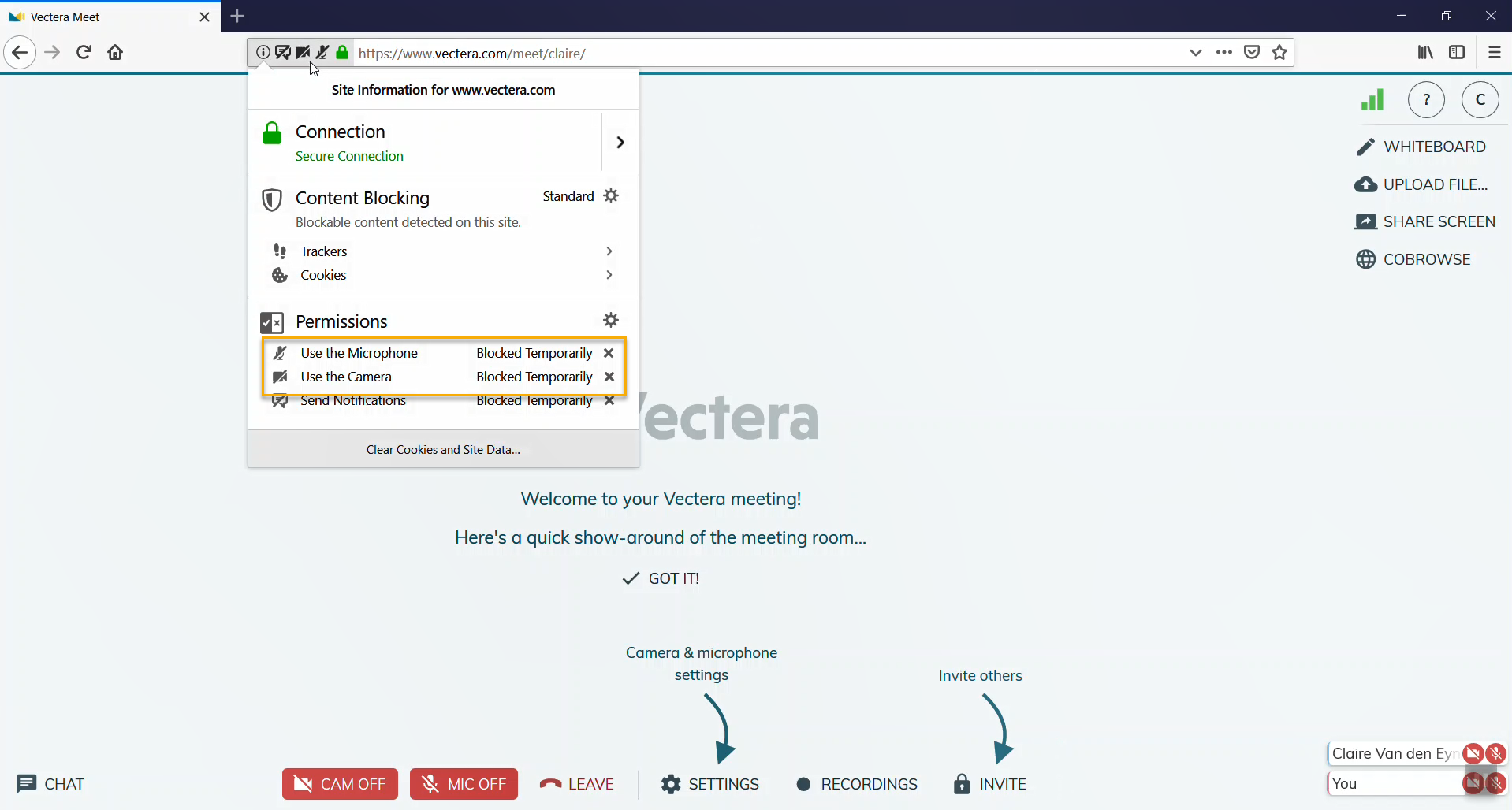This screenshot has width=1512, height=810.
Task: Bookmark this page with the star
Action: (x=1279, y=53)
